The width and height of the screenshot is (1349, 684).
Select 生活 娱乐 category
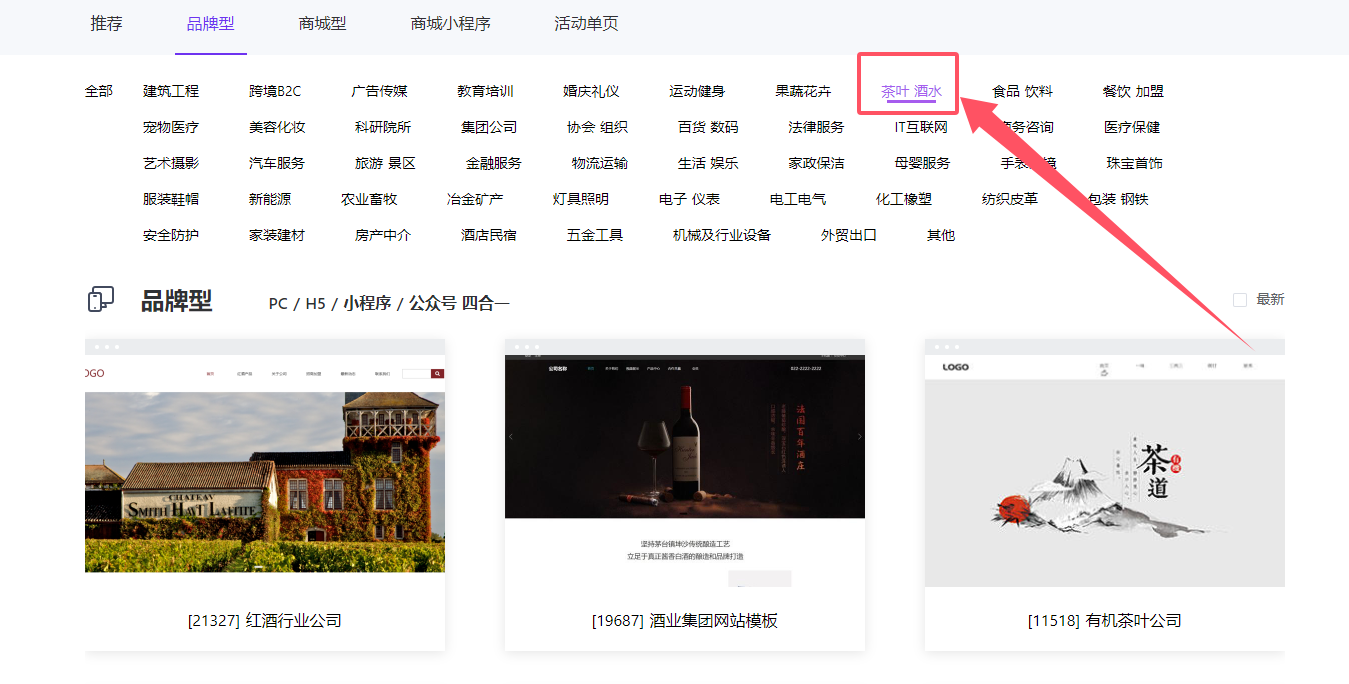[x=708, y=163]
